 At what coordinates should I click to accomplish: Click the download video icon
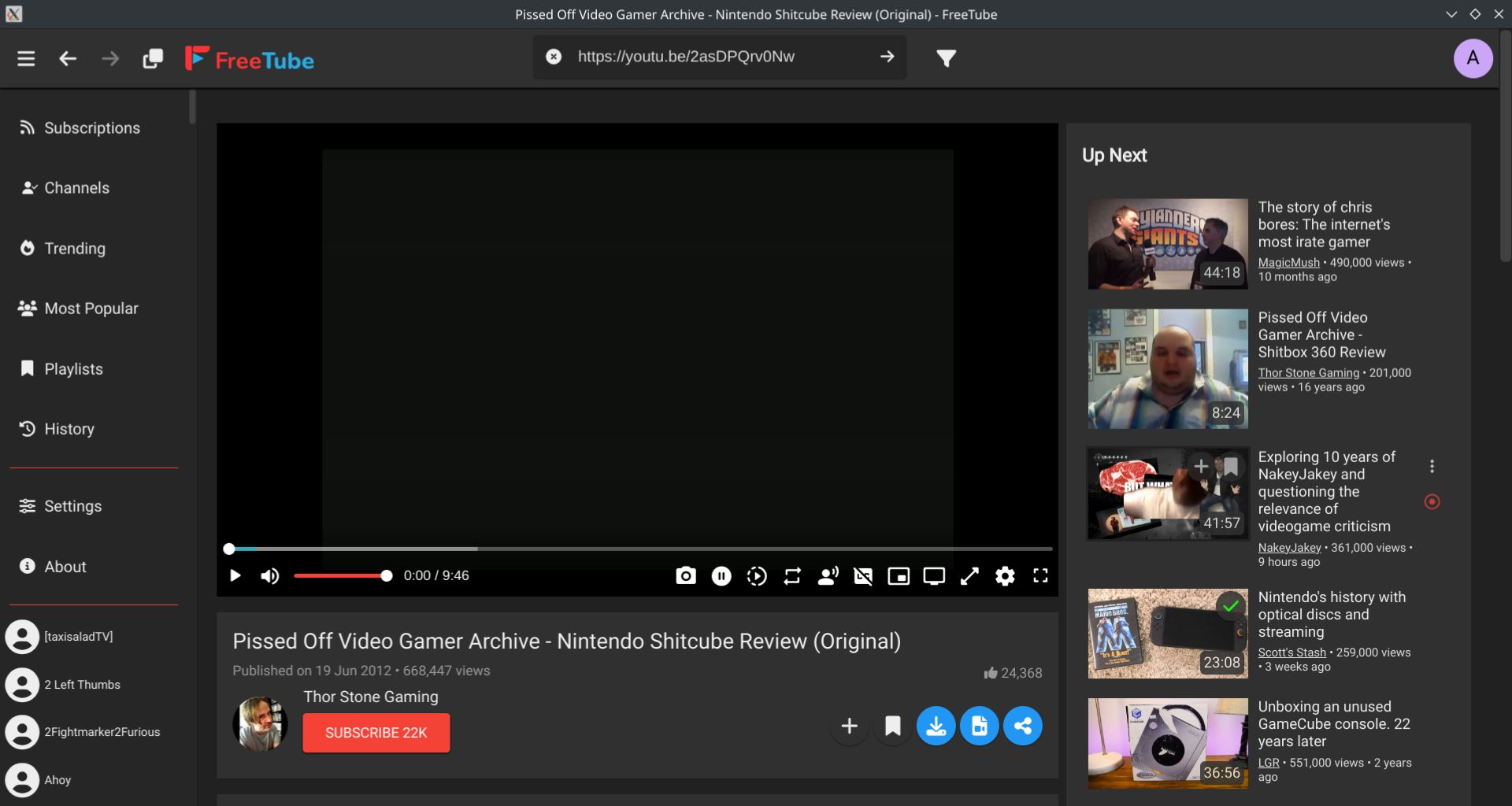point(936,726)
